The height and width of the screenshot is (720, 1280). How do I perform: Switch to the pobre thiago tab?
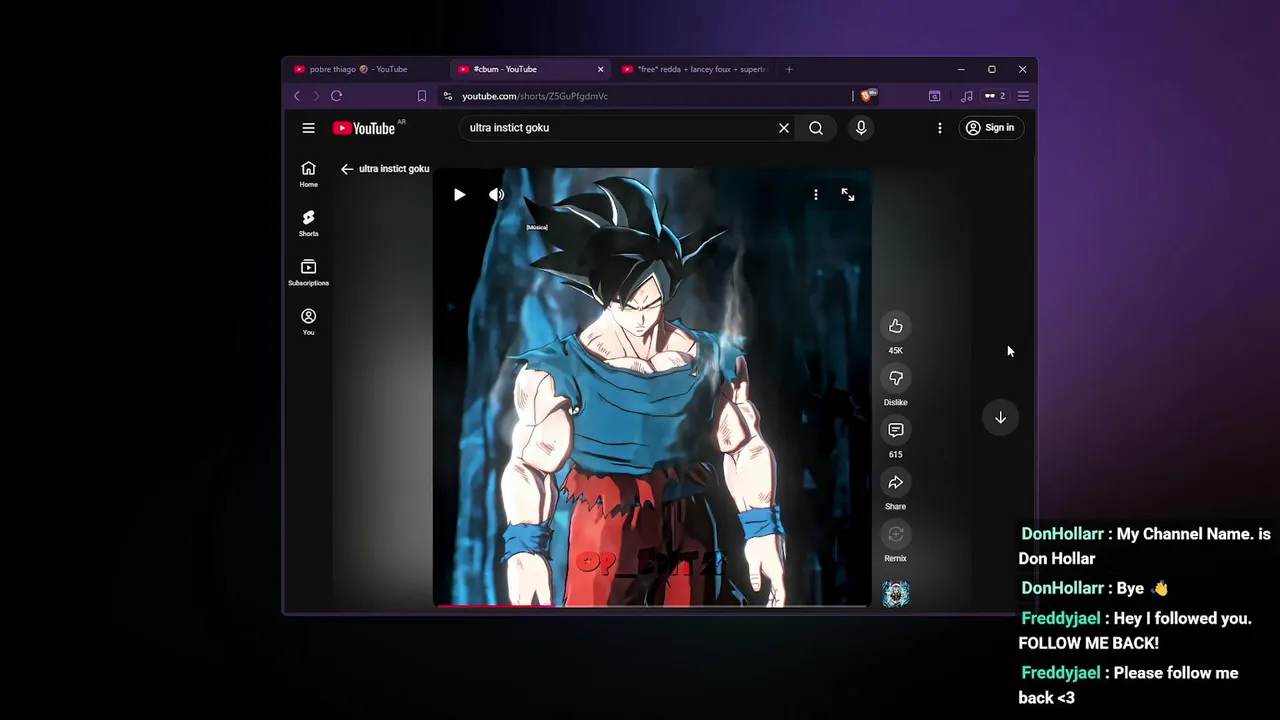click(365, 69)
